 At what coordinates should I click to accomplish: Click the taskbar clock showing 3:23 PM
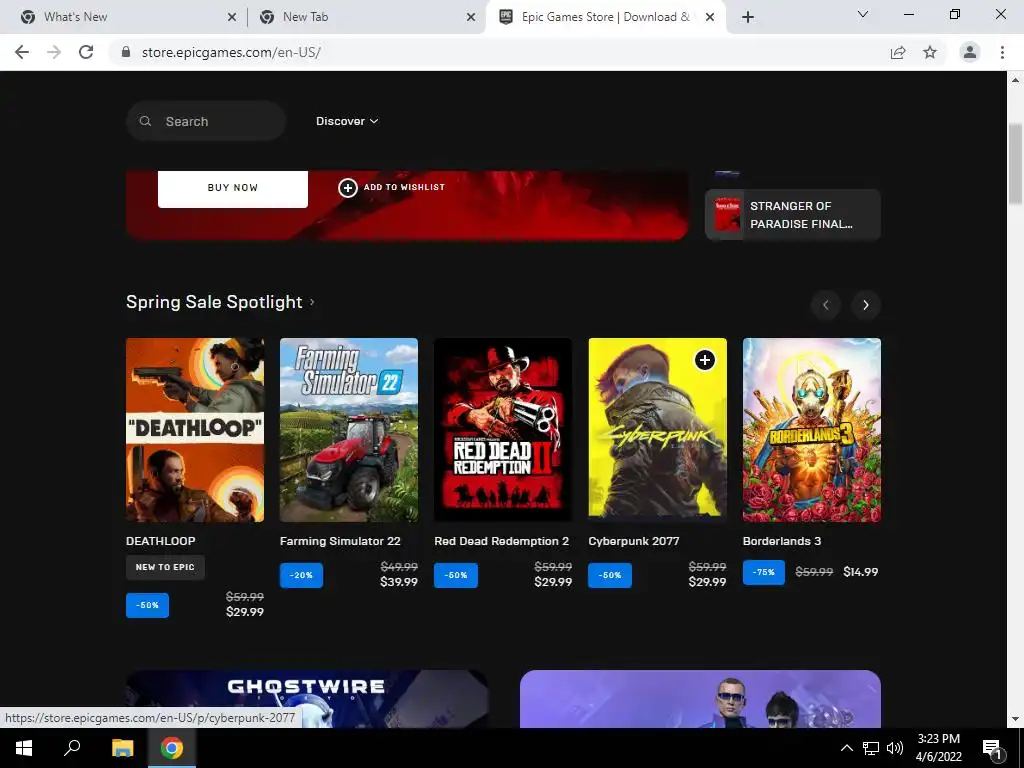pos(938,748)
